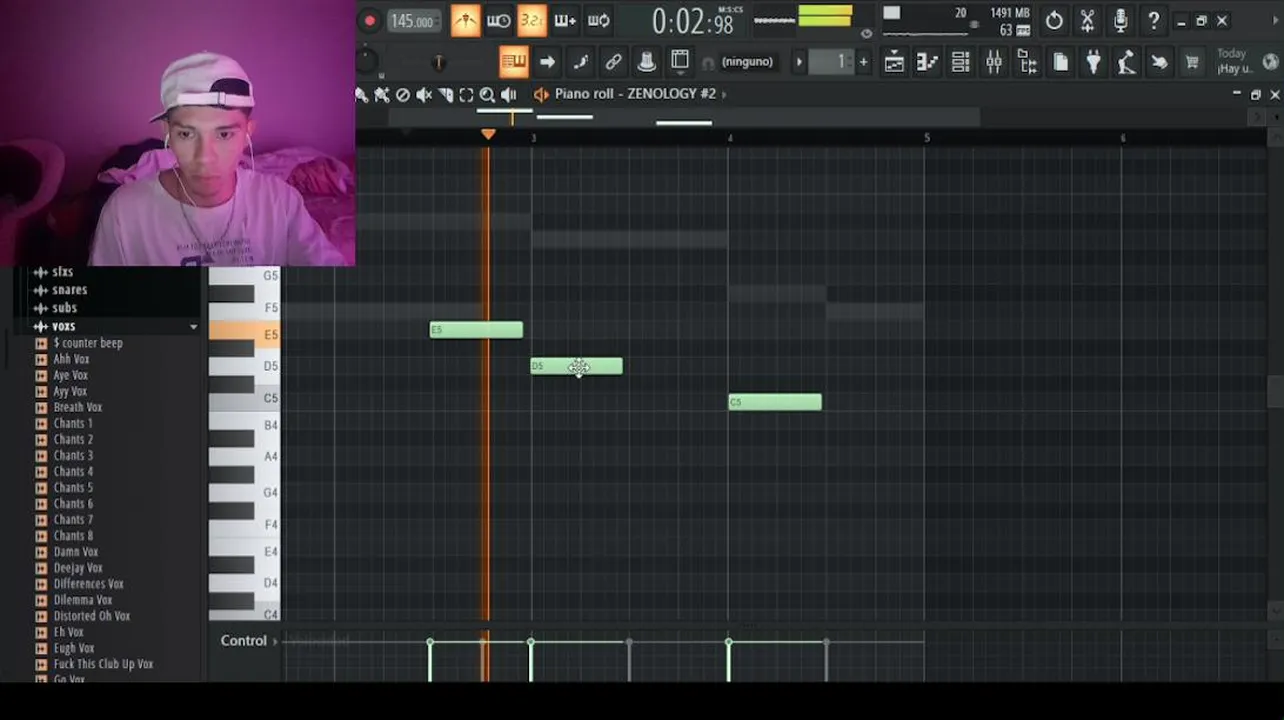Screen dimensions: 1284x720
Task: Select the Playback speaker tool in piano roll
Action: pos(508,95)
